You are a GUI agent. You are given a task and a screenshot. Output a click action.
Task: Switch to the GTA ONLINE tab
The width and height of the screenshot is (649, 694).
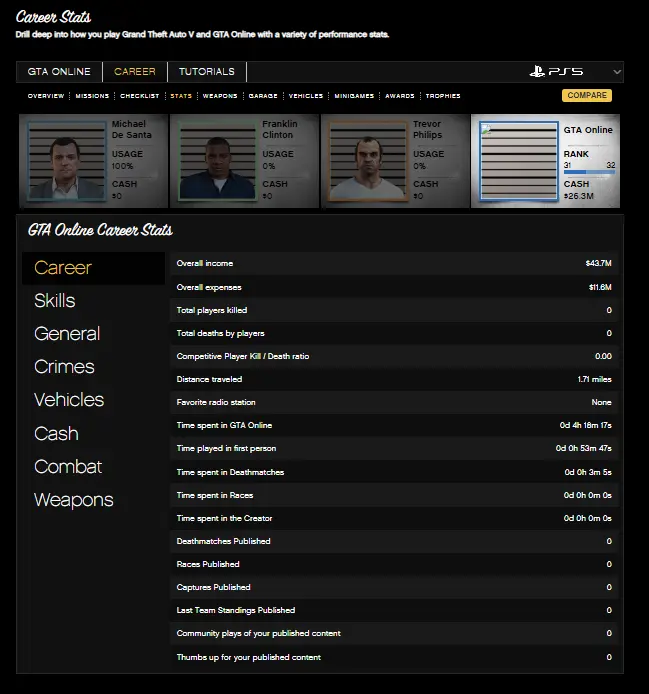point(59,72)
